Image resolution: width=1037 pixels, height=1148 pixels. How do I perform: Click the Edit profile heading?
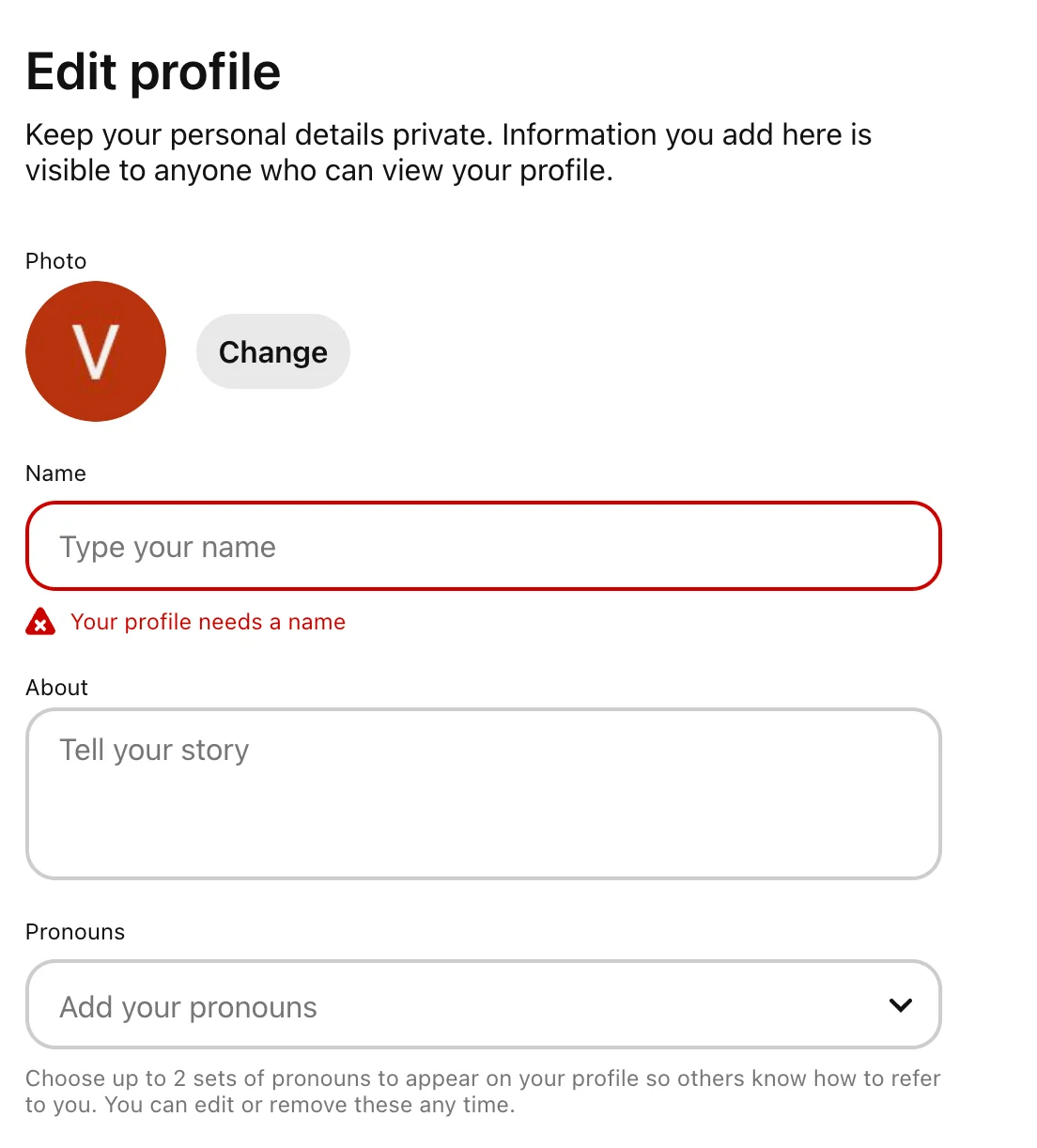tap(153, 71)
